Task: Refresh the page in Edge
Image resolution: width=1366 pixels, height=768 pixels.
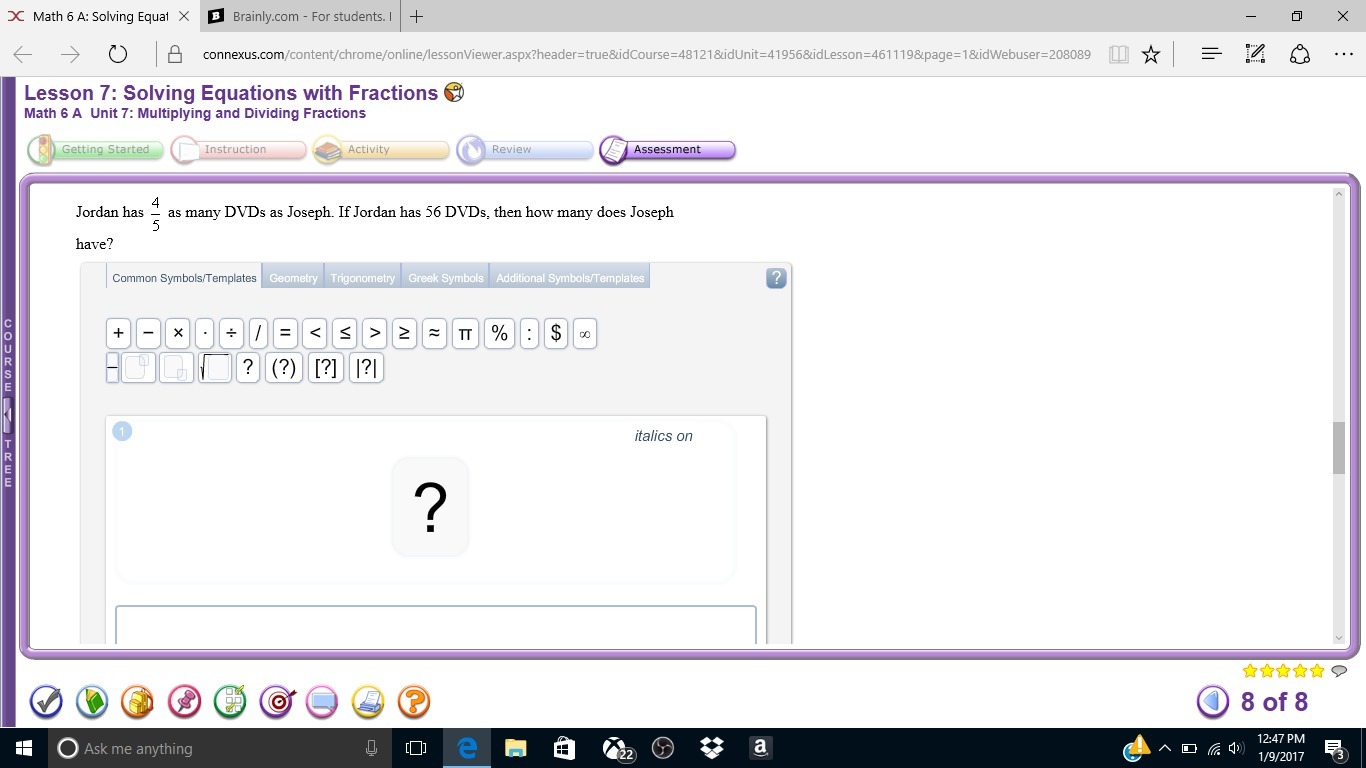Action: pyautogui.click(x=117, y=54)
